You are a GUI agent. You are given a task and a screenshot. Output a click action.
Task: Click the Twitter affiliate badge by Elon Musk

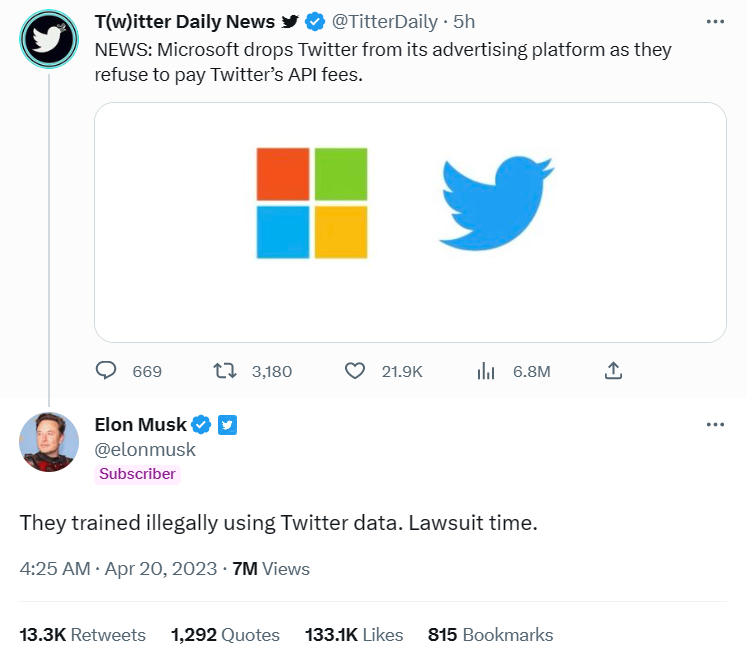point(227,425)
